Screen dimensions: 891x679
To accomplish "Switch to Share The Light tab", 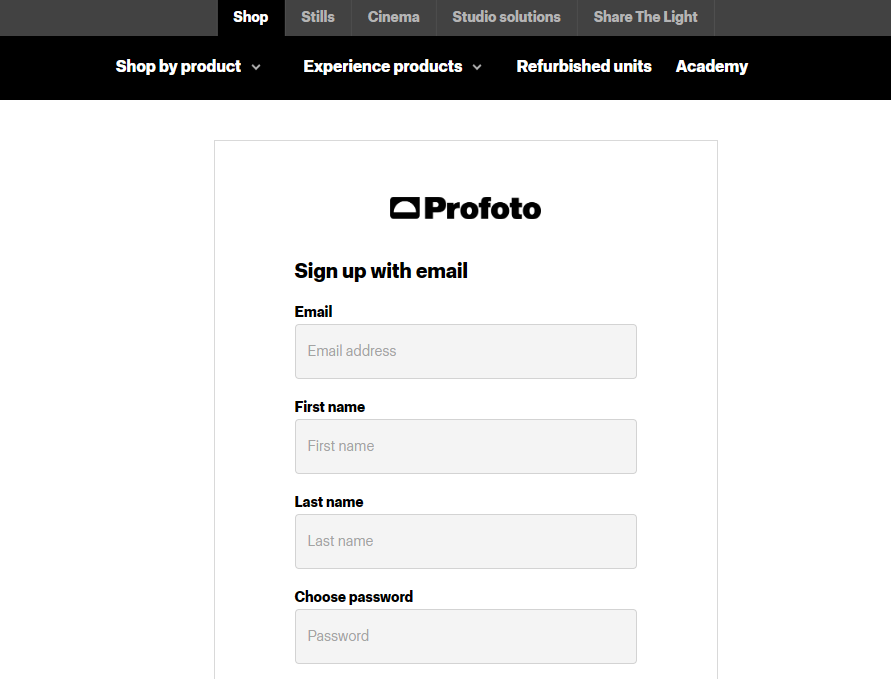I will 645,17.
